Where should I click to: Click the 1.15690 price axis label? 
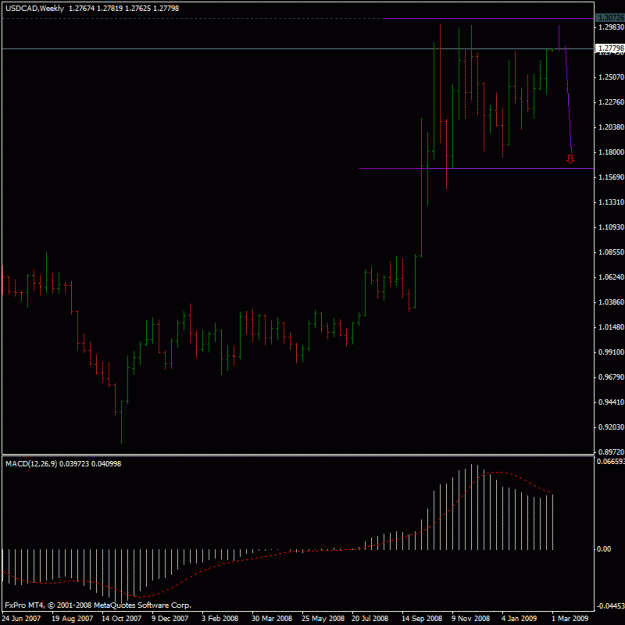[611, 177]
